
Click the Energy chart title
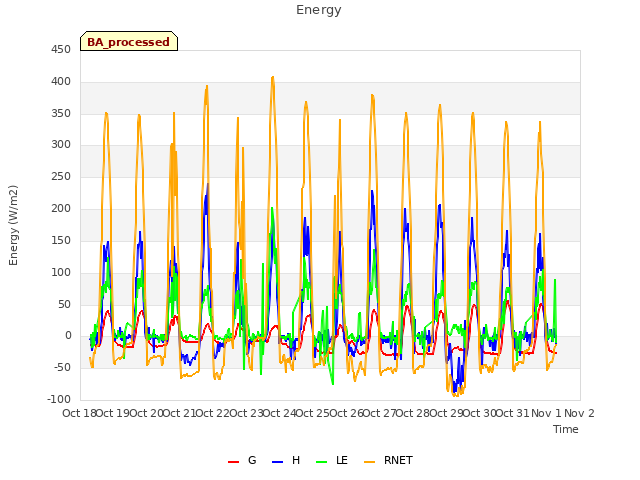pos(319,10)
